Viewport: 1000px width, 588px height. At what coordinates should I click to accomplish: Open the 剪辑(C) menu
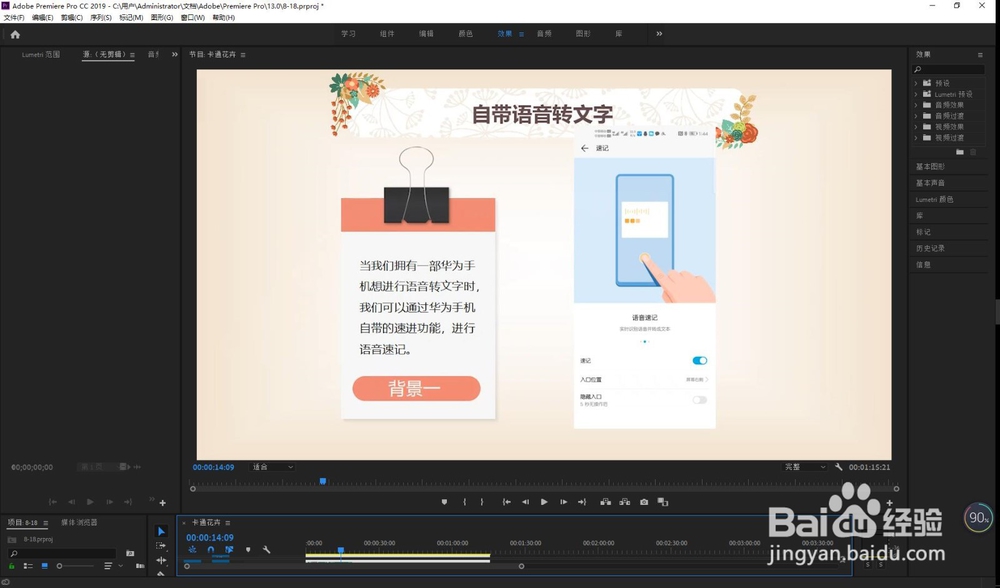point(71,17)
